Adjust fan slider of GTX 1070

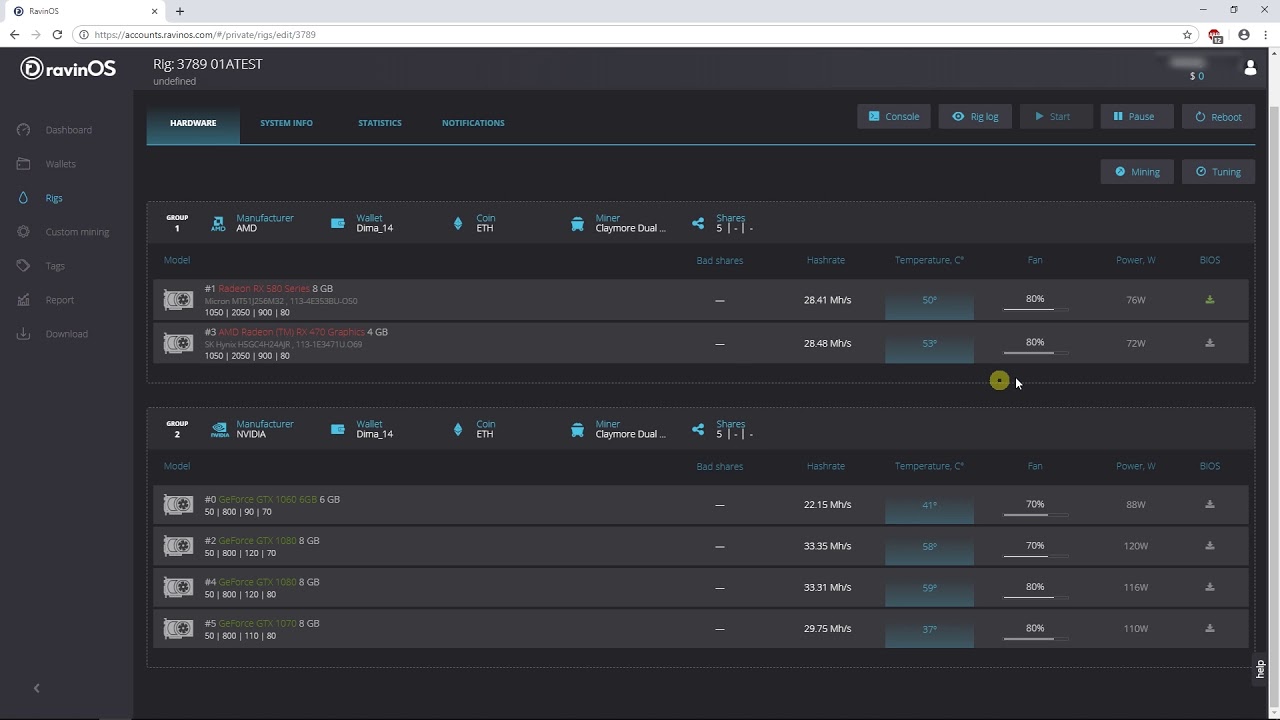tap(1035, 639)
